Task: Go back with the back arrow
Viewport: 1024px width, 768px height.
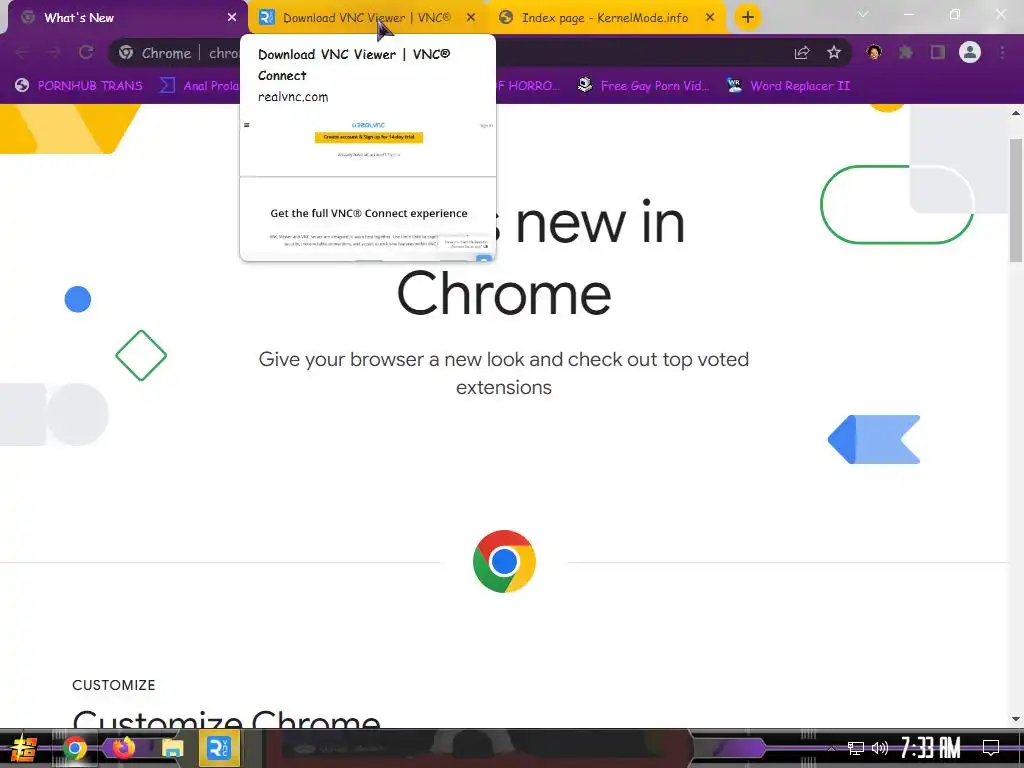Action: tap(22, 53)
